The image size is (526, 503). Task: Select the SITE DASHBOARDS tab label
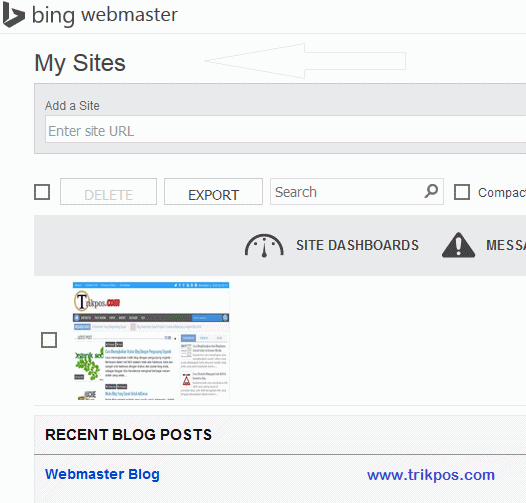tap(358, 245)
